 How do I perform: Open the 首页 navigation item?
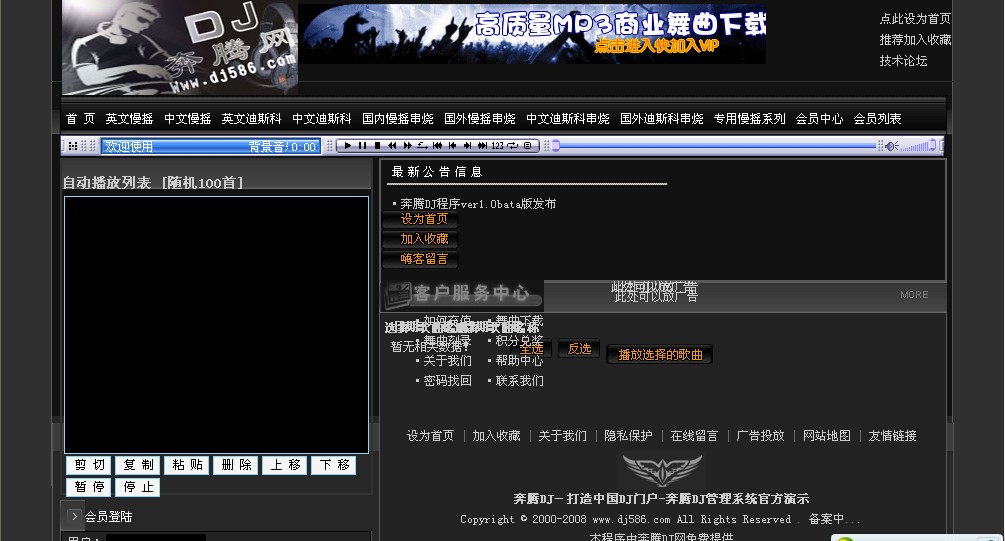[80, 119]
